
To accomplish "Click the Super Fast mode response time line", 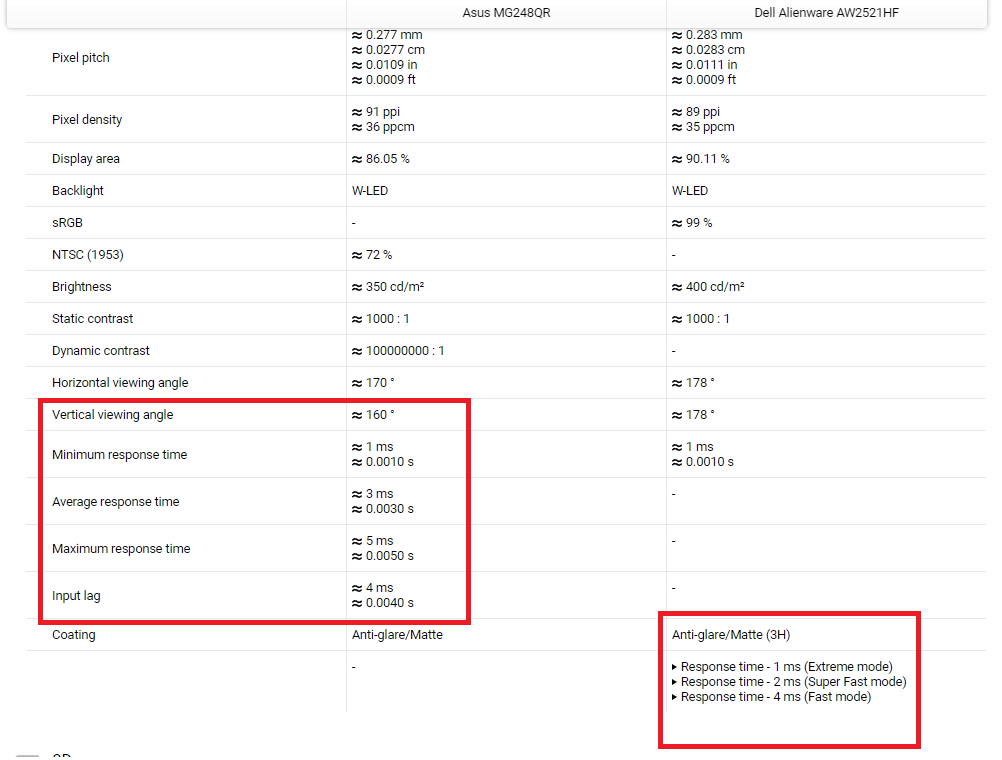I will [x=789, y=681].
